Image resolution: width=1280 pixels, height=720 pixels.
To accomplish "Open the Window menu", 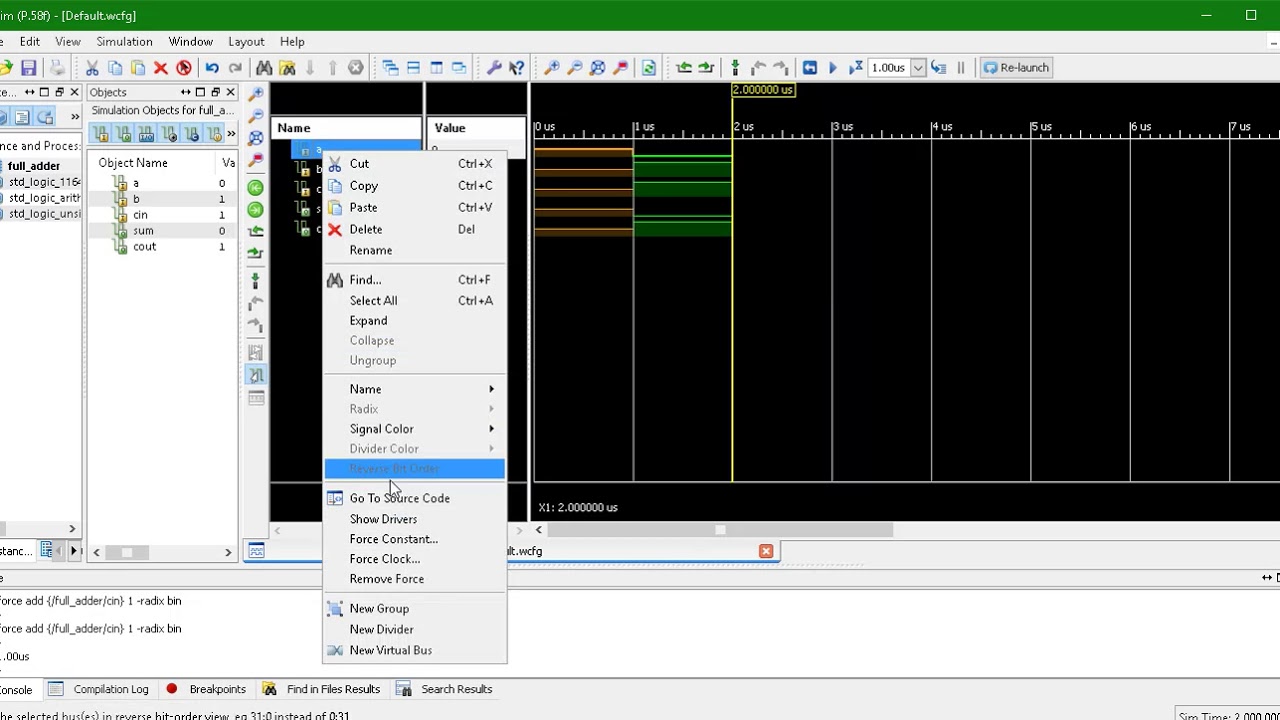I will pyautogui.click(x=190, y=42).
